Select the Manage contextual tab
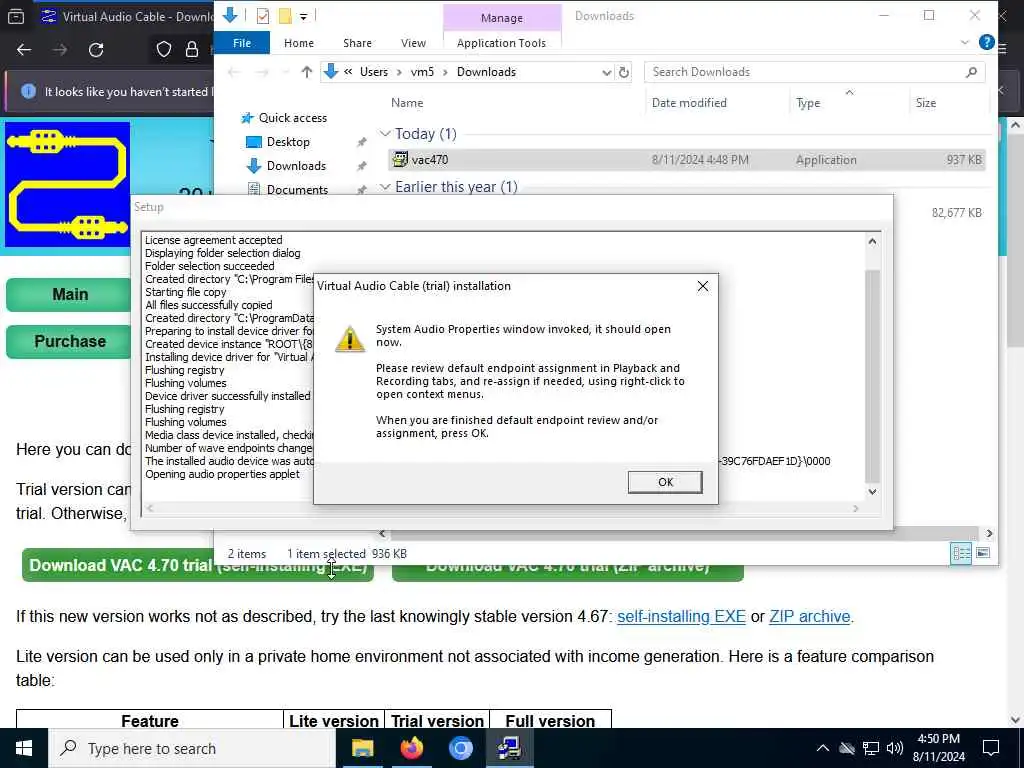Viewport: 1024px width, 768px height. pyautogui.click(x=502, y=18)
